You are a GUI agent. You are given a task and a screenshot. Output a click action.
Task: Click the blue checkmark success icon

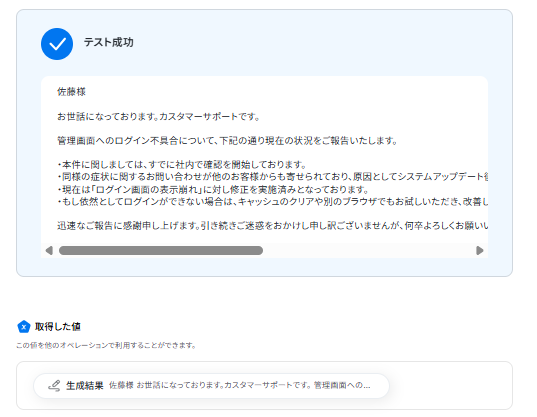click(57, 44)
